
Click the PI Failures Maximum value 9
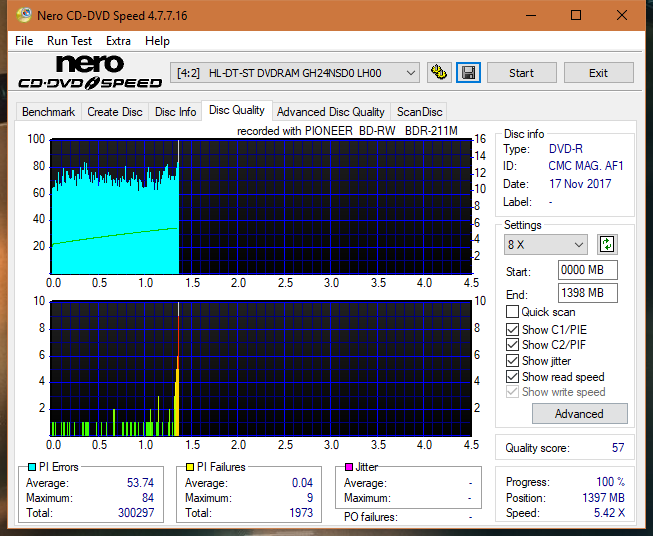coord(310,498)
